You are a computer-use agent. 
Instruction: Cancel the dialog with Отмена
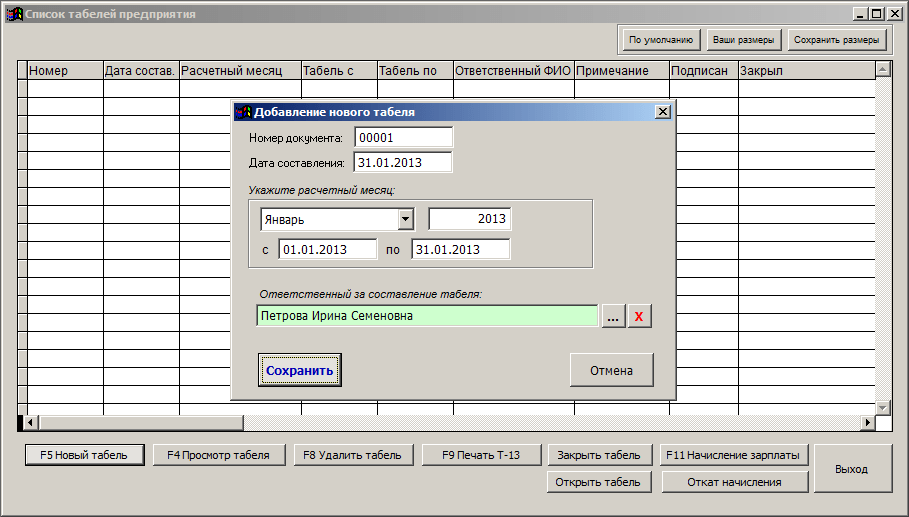[x=612, y=370]
